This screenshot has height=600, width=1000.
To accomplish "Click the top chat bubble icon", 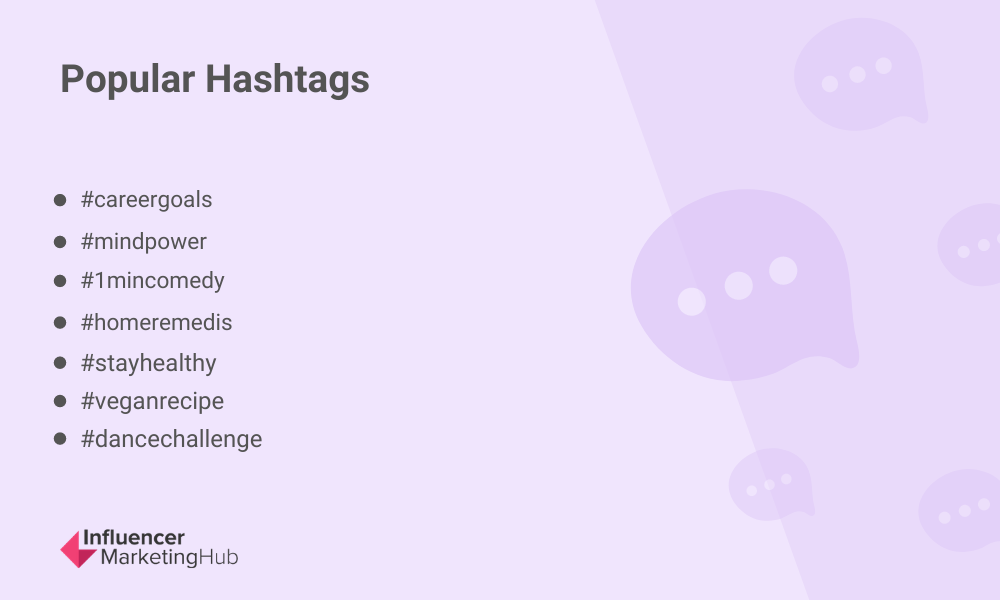I will pos(860,74).
